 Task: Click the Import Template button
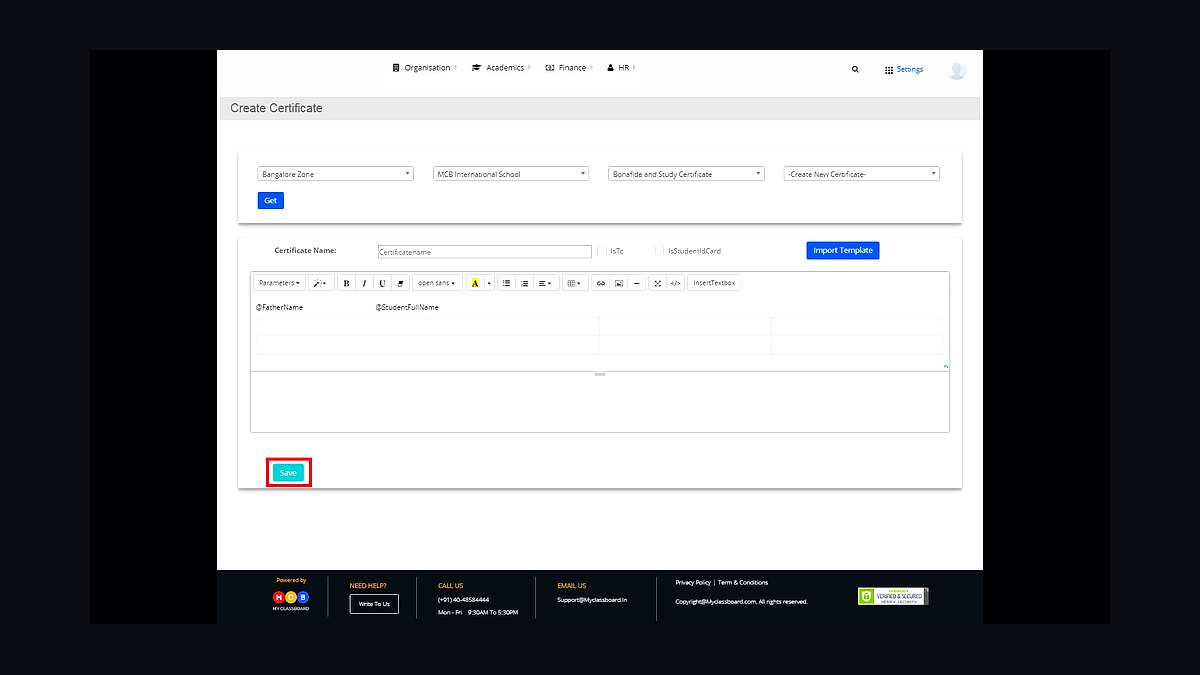point(843,251)
